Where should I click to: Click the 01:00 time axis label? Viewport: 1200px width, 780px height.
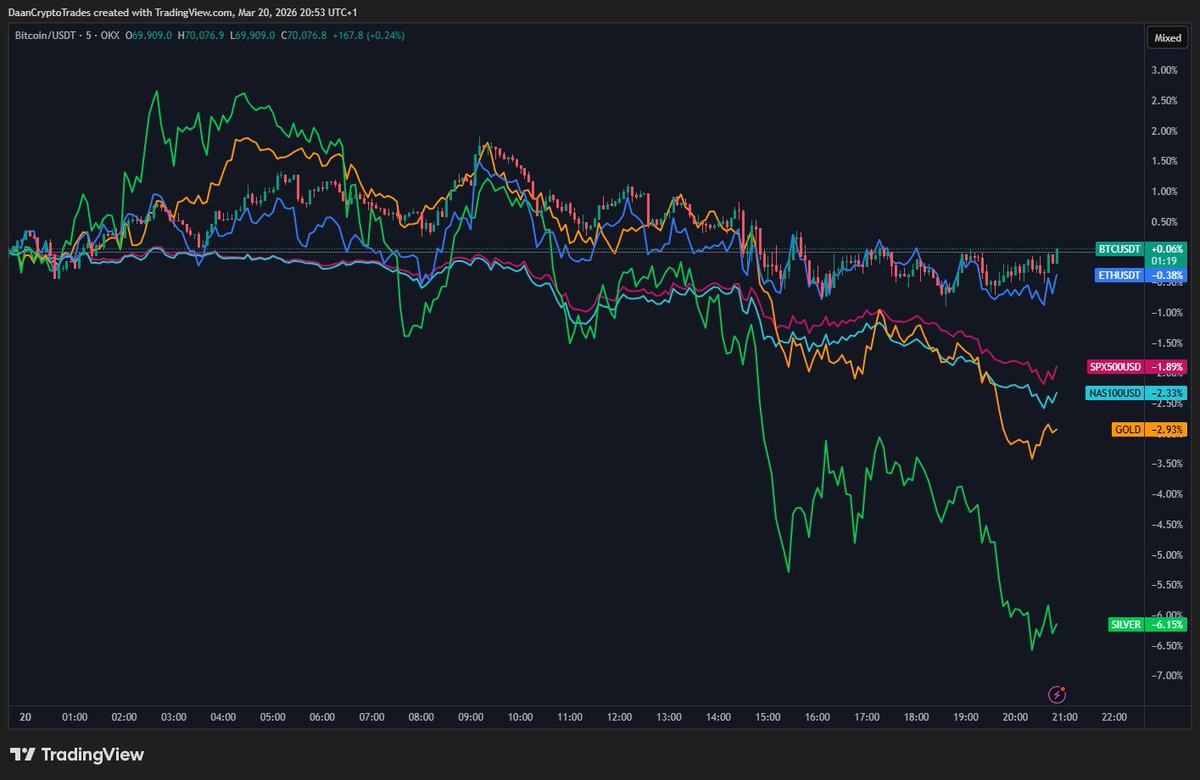75,718
